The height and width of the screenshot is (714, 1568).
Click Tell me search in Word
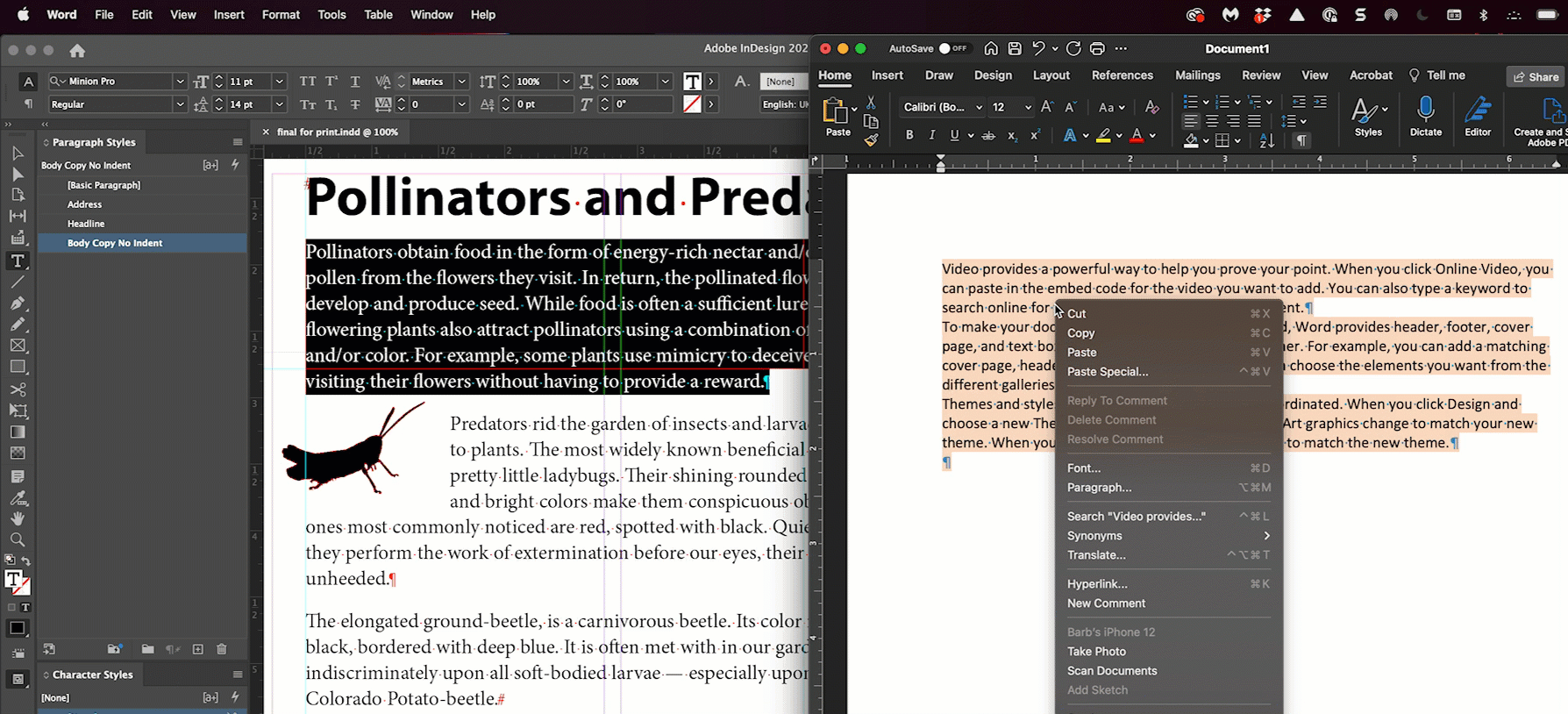tap(1437, 75)
